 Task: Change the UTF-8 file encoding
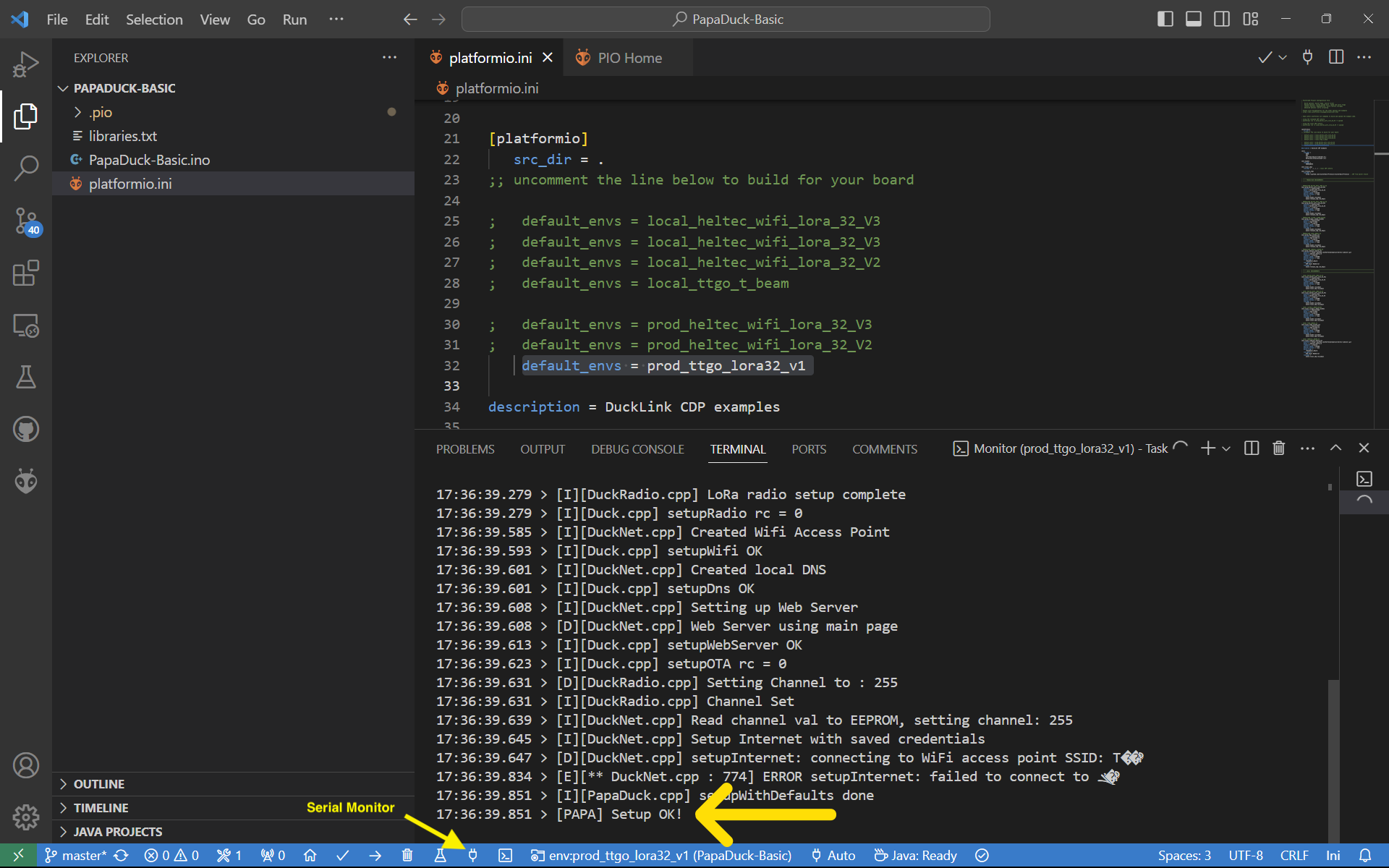(x=1246, y=856)
